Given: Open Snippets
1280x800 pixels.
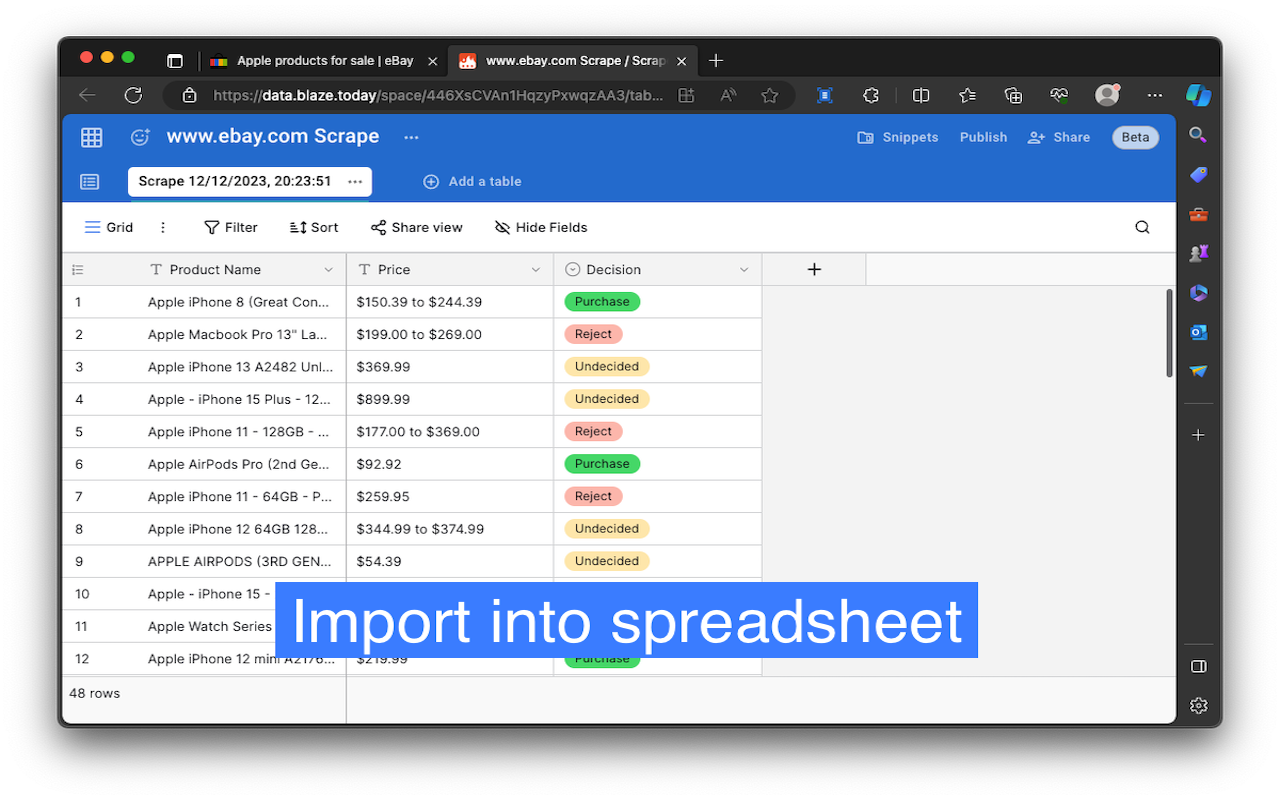Looking at the screenshot, I should [898, 137].
